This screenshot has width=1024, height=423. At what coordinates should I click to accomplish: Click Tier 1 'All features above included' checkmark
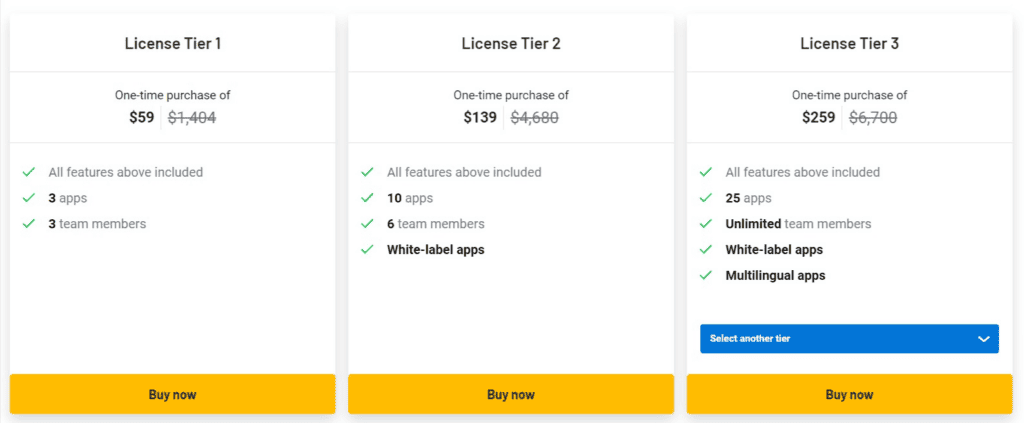point(29,172)
